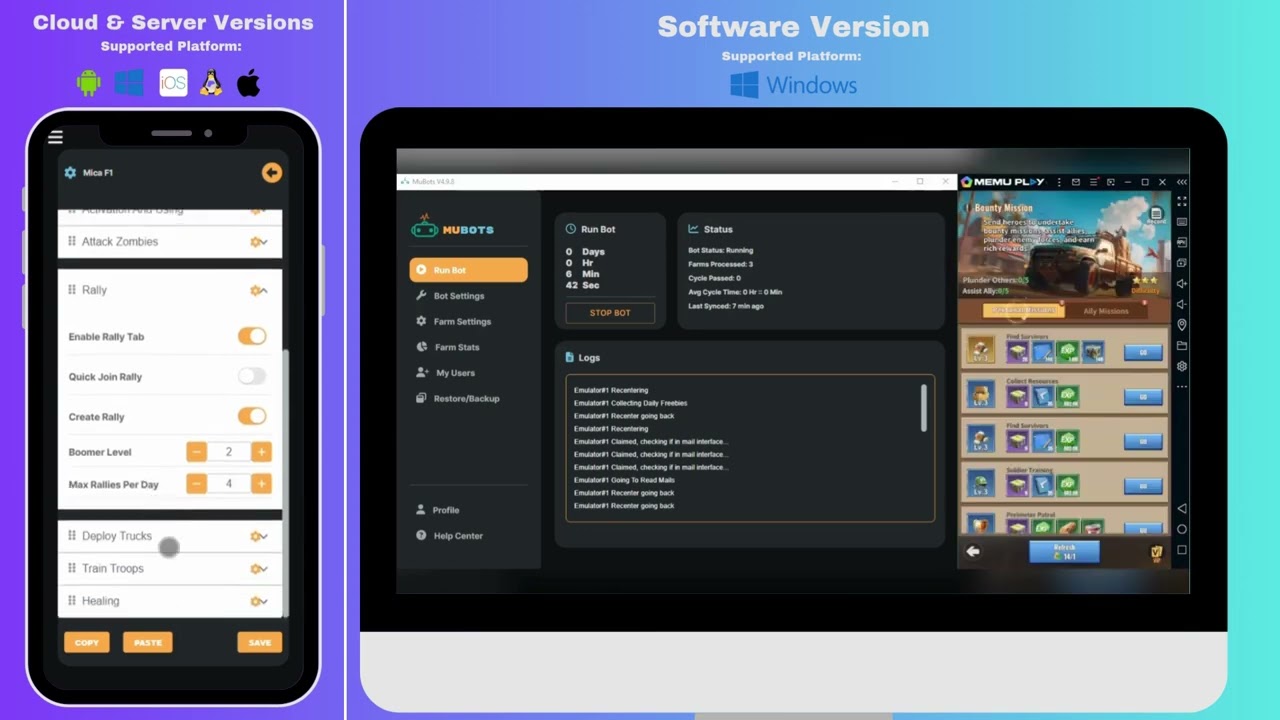Click the gear icon next to Mica F1
Image resolution: width=1280 pixels, height=720 pixels.
(70, 173)
